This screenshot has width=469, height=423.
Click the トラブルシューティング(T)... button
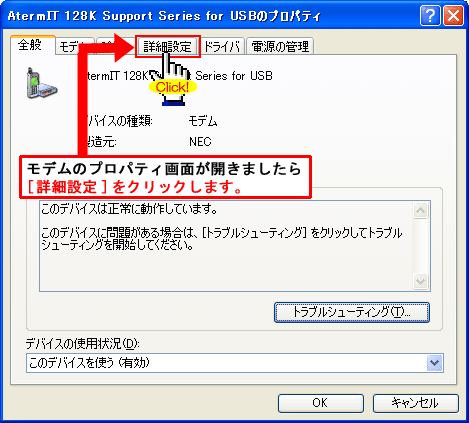(x=352, y=312)
